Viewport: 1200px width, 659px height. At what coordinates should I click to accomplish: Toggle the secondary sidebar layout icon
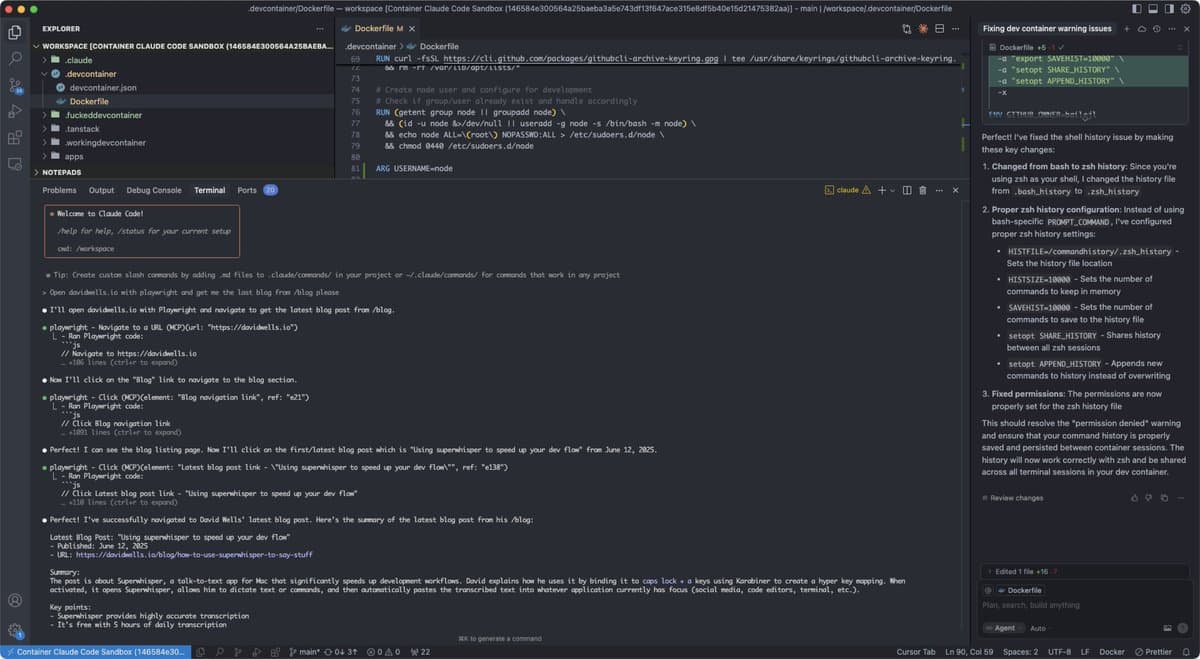[1167, 8]
